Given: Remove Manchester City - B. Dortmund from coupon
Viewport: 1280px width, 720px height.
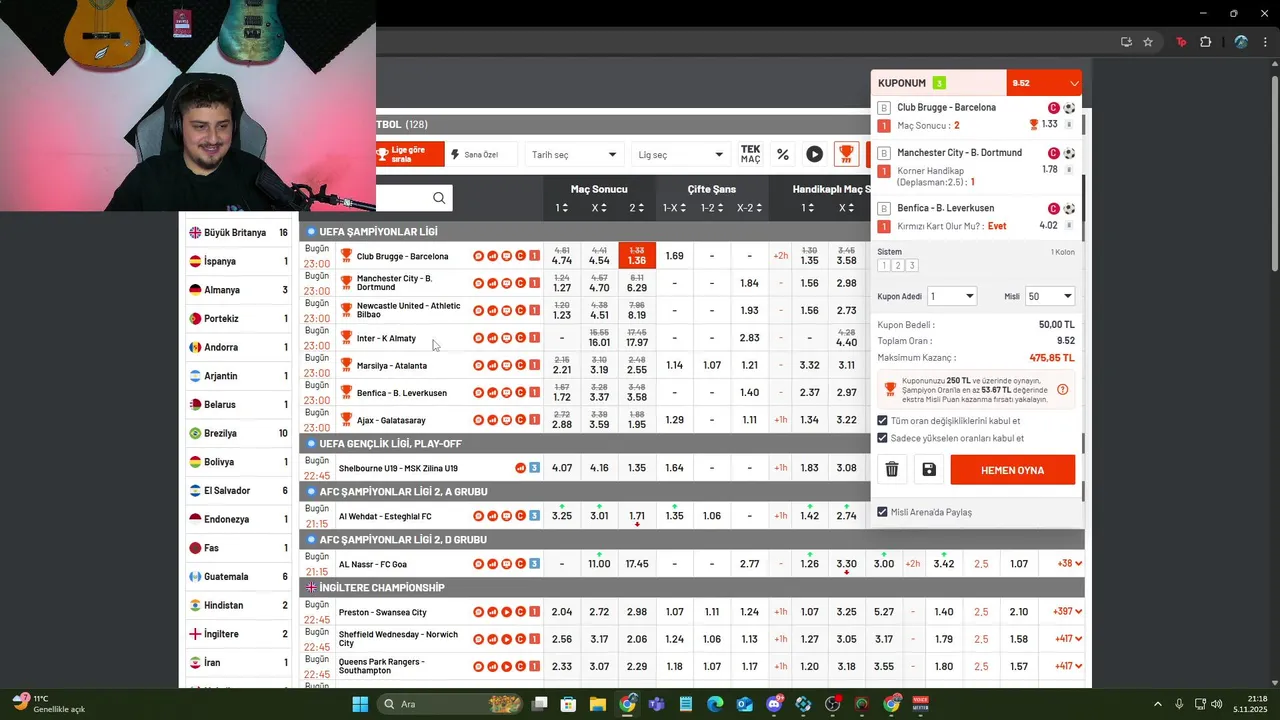Looking at the screenshot, I should coord(1069,170).
